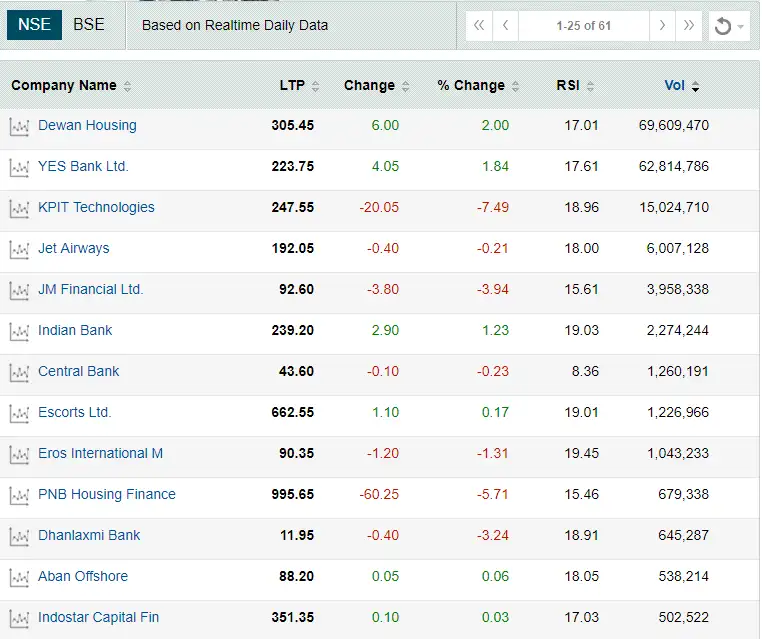This screenshot has width=762, height=639.
Task: Open chart icon for Jet Airways
Action: coord(19,250)
